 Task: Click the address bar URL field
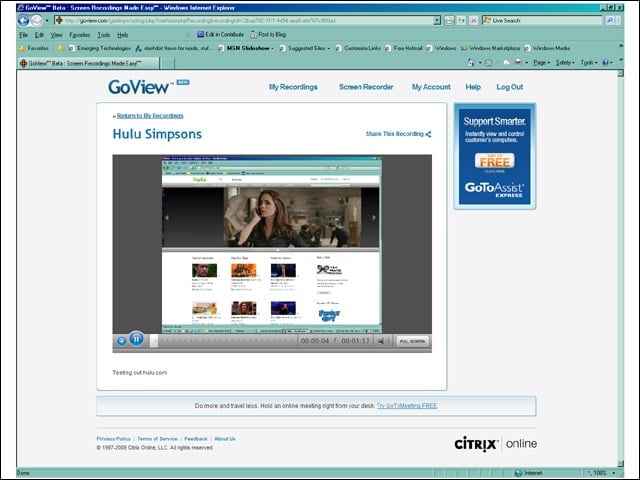click(245, 20)
